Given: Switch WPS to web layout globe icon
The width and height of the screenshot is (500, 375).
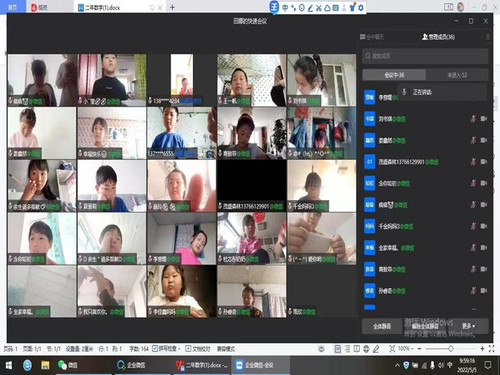Looking at the screenshot, I should [x=366, y=349].
